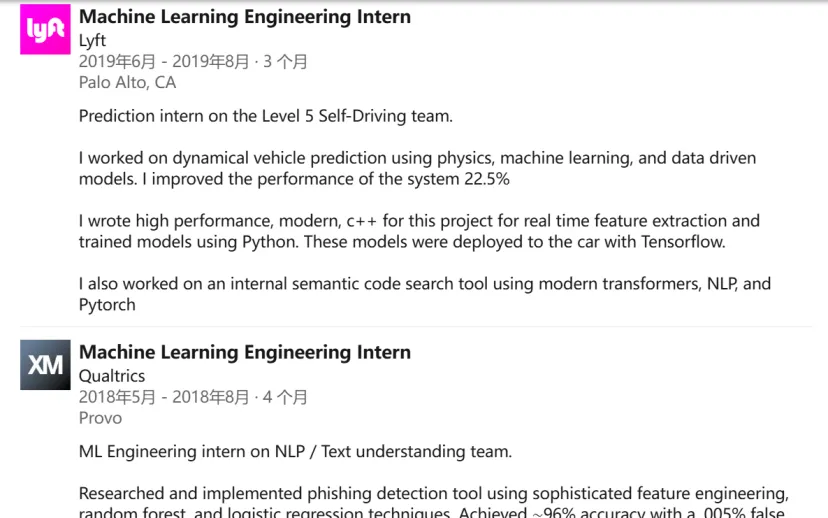This screenshot has width=828, height=518.
Task: Click the 2018年5月 - 2018年8月 date range
Action: pos(164,397)
